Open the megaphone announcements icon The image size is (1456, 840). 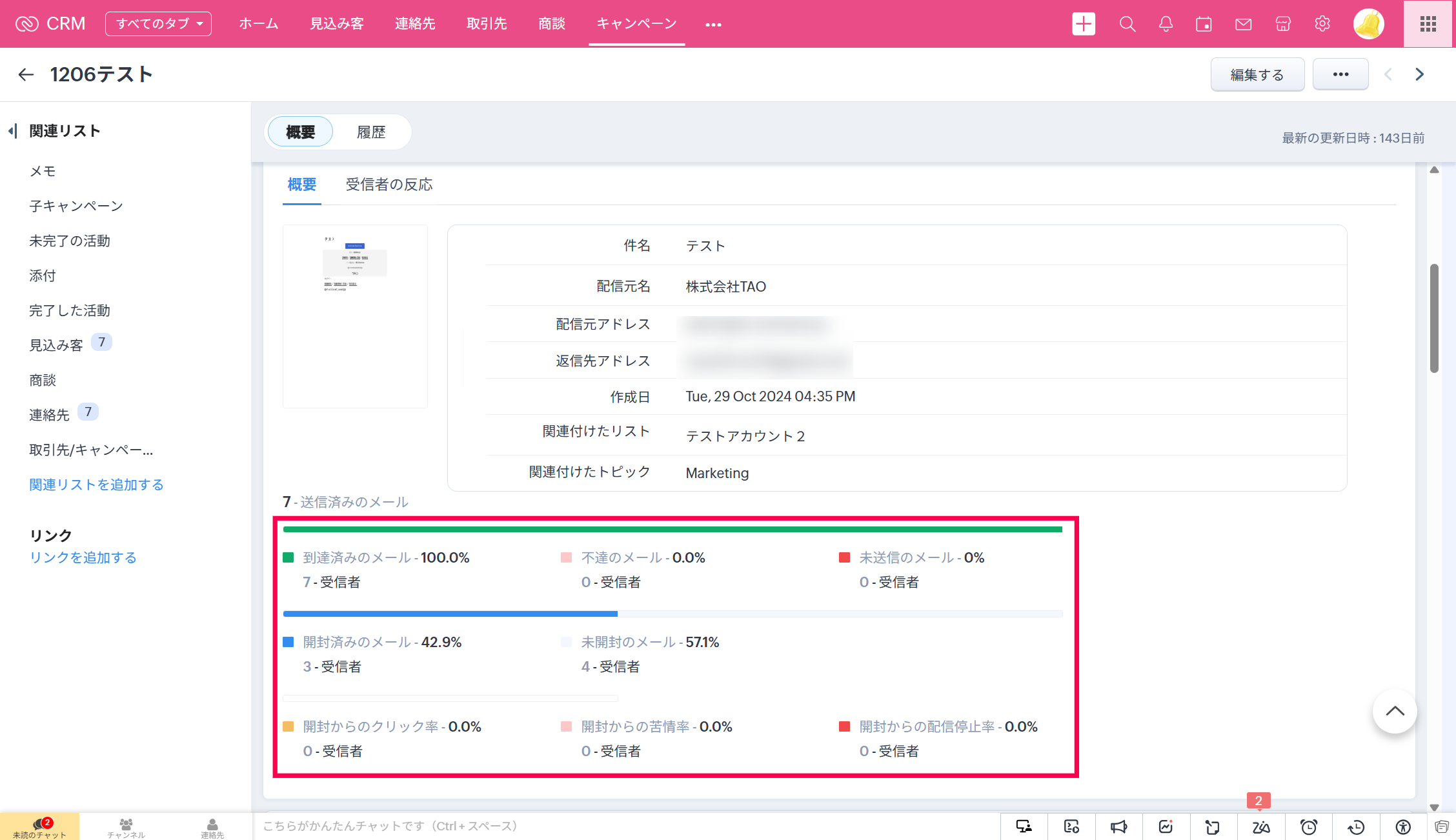tap(1118, 826)
